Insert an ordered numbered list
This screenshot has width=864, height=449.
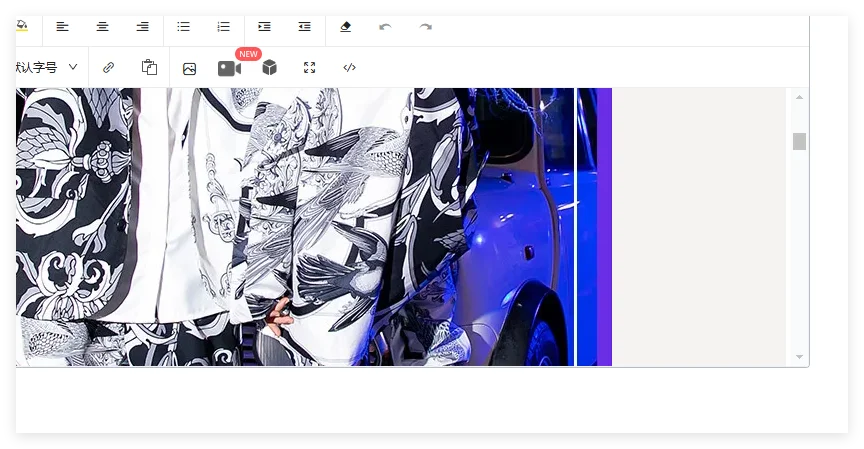click(x=224, y=26)
